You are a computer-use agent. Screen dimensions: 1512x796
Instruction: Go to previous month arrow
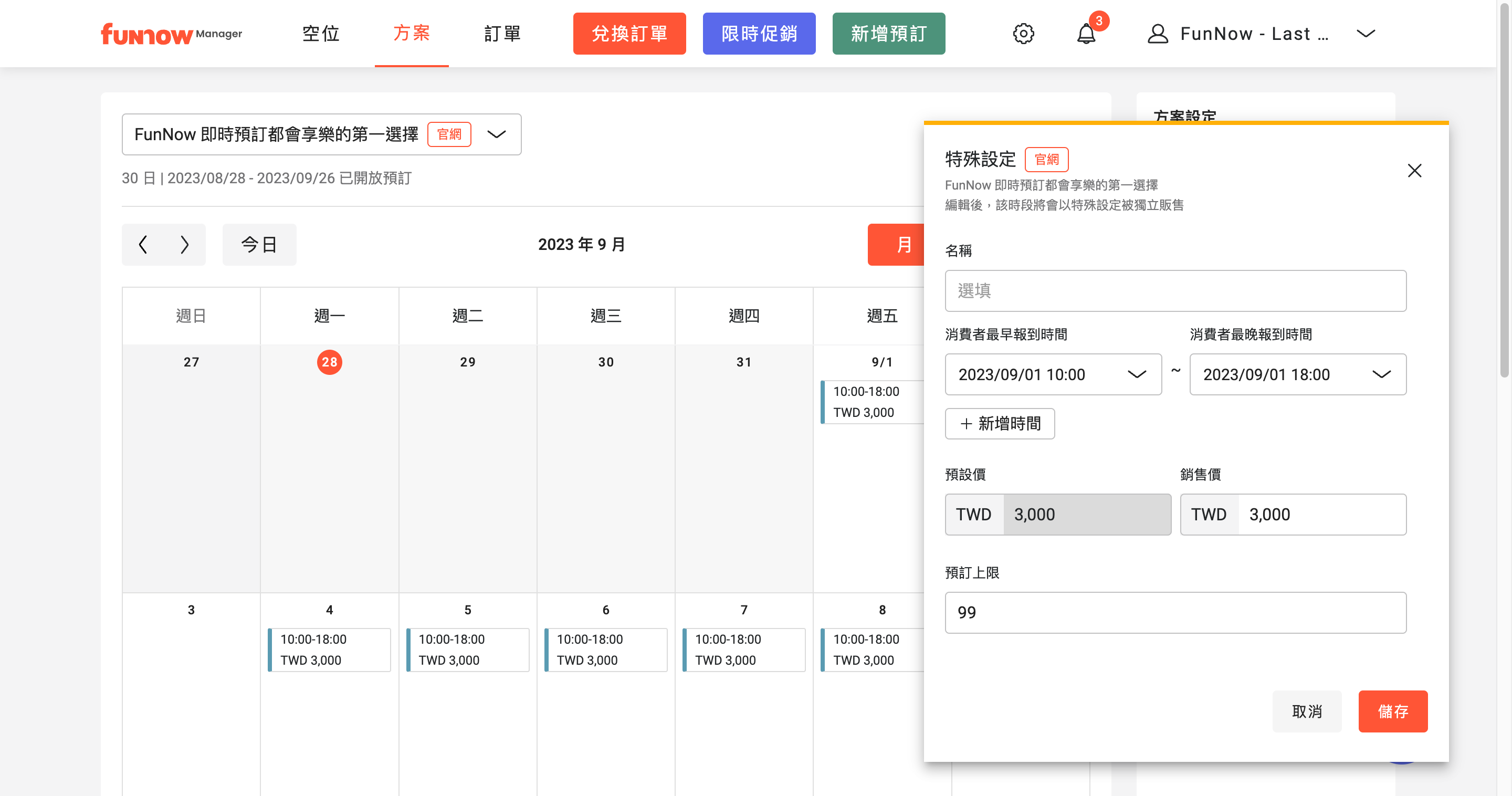[x=143, y=244]
